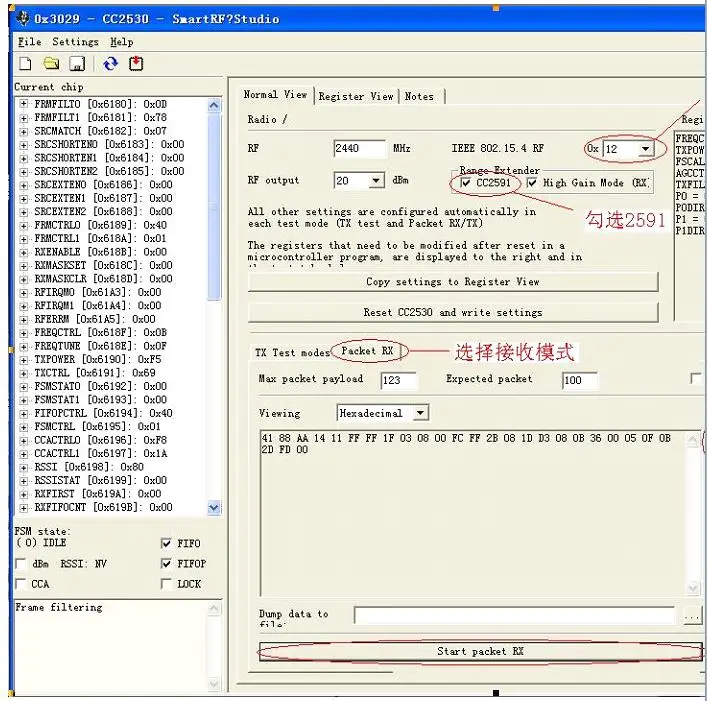Expand the TXPOWER register node
Screen dimensions: 707x701
point(23,359)
